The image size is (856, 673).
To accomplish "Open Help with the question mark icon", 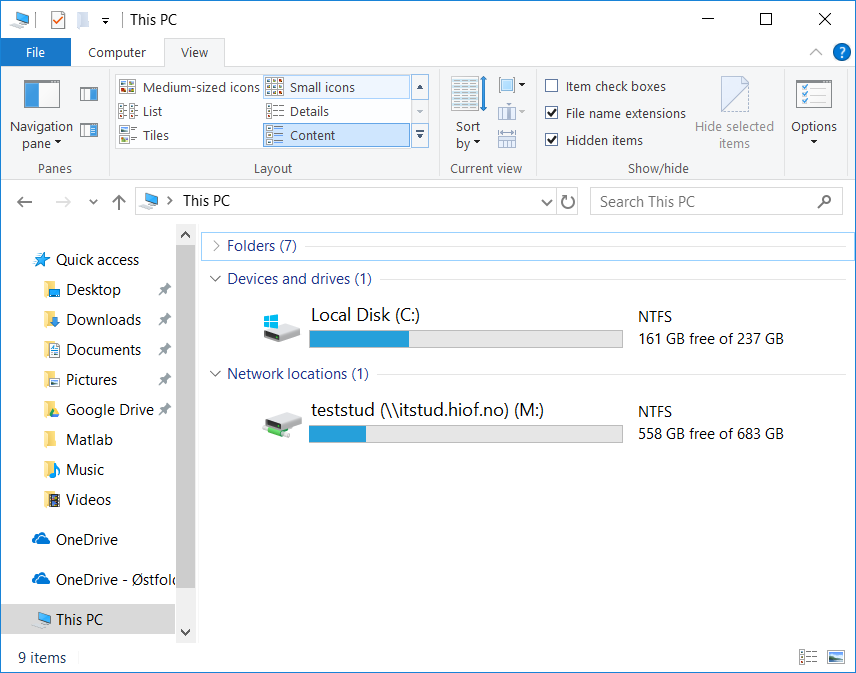I will [x=841, y=52].
